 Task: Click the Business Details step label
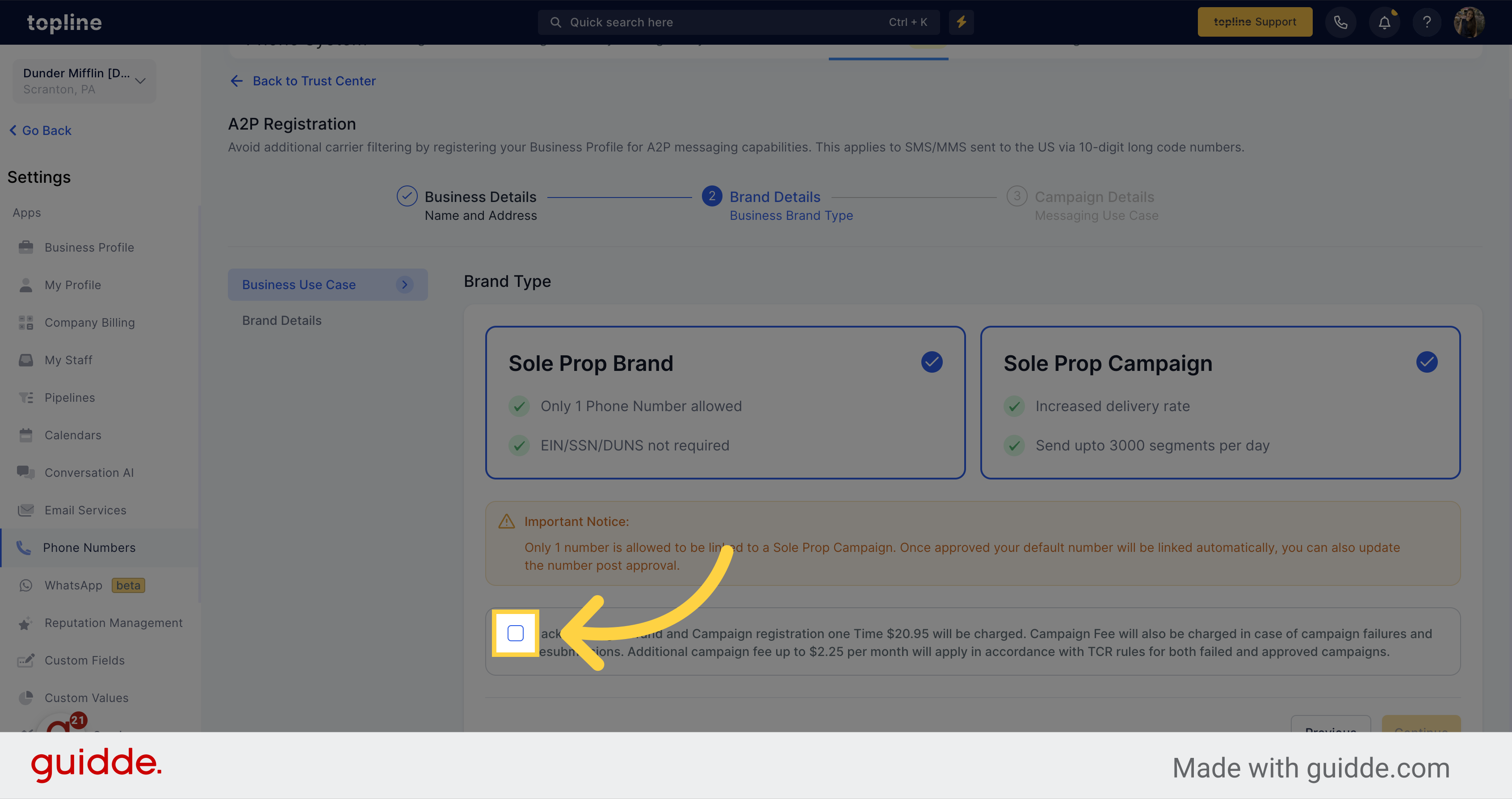[480, 197]
